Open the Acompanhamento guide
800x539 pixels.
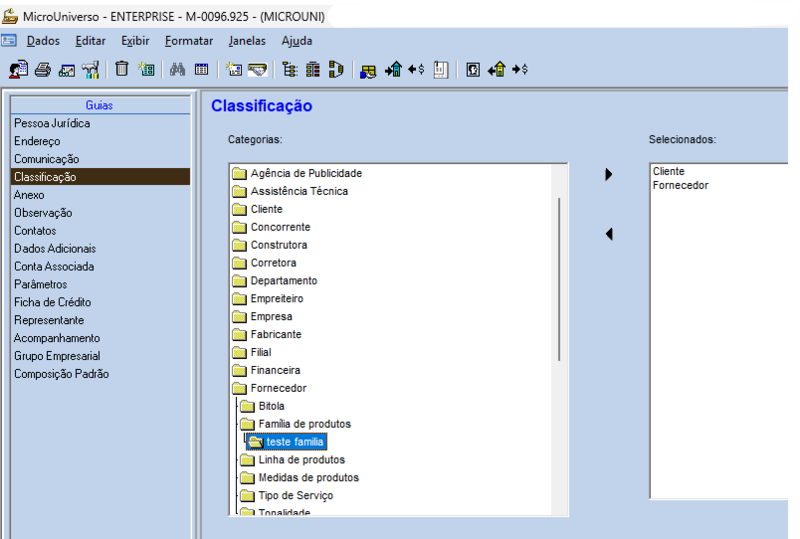coord(100,337)
